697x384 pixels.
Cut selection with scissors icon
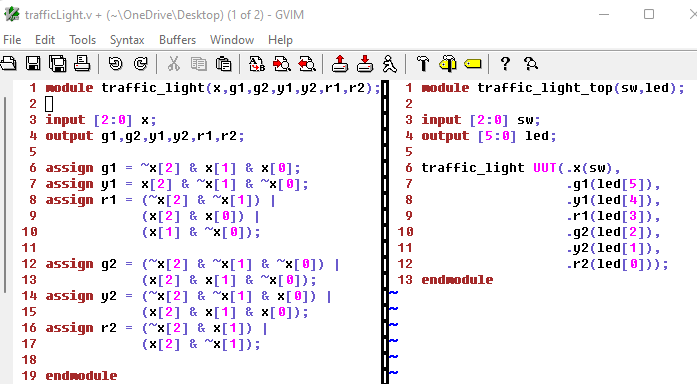point(174,64)
